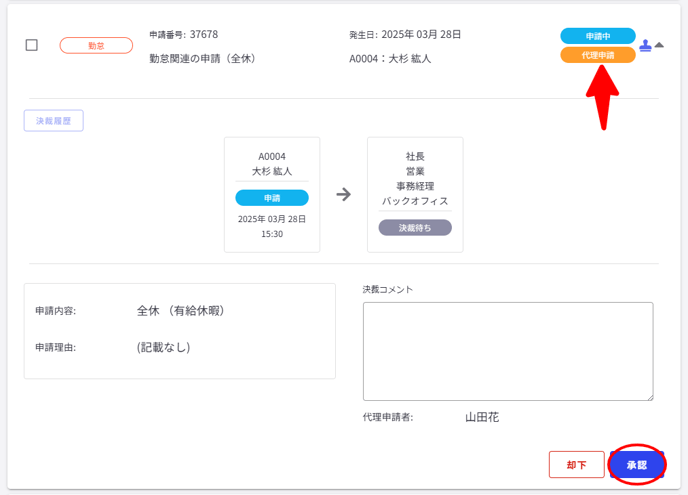This screenshot has width=688, height=495.
Task: Click the proxy applicant name 山田花
Action: pyautogui.click(x=482, y=417)
